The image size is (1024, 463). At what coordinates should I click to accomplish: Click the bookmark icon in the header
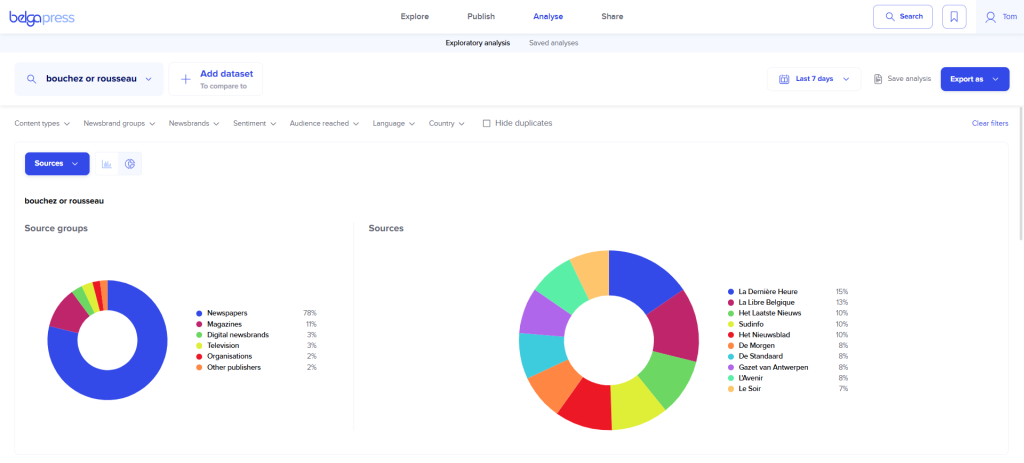[x=954, y=17]
